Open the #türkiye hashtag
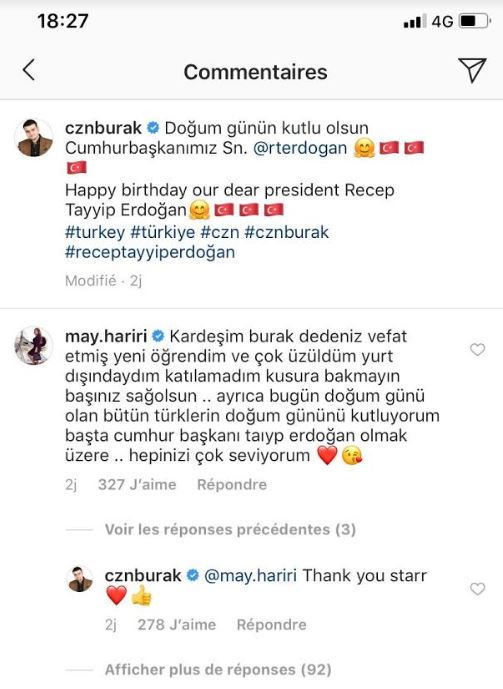Image resolution: width=503 pixels, height=689 pixels. [163, 232]
